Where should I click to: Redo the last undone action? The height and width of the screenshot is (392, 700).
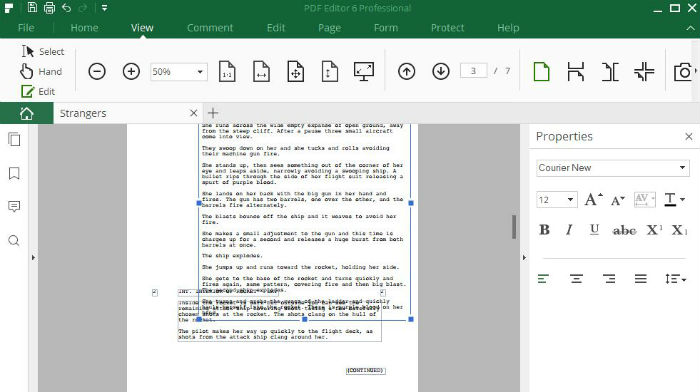83,8
